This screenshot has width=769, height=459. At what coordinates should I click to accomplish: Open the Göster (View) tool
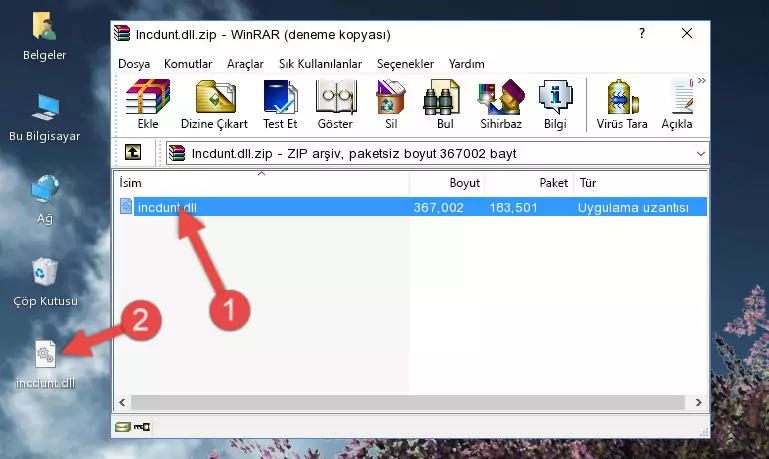(x=335, y=104)
